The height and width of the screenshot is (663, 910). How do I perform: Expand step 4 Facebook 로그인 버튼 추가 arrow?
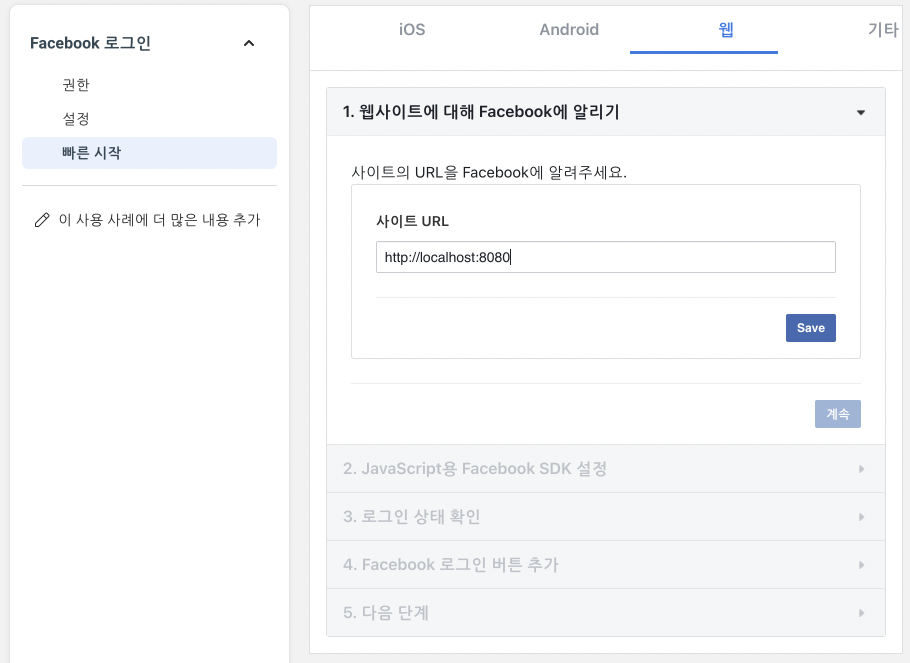click(861, 565)
